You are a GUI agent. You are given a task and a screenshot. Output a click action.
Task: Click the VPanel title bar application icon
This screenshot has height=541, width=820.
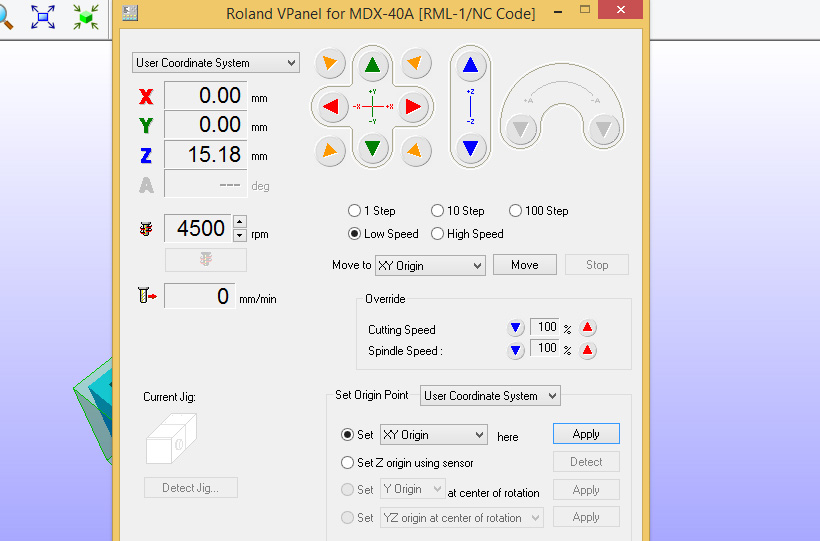tap(130, 13)
